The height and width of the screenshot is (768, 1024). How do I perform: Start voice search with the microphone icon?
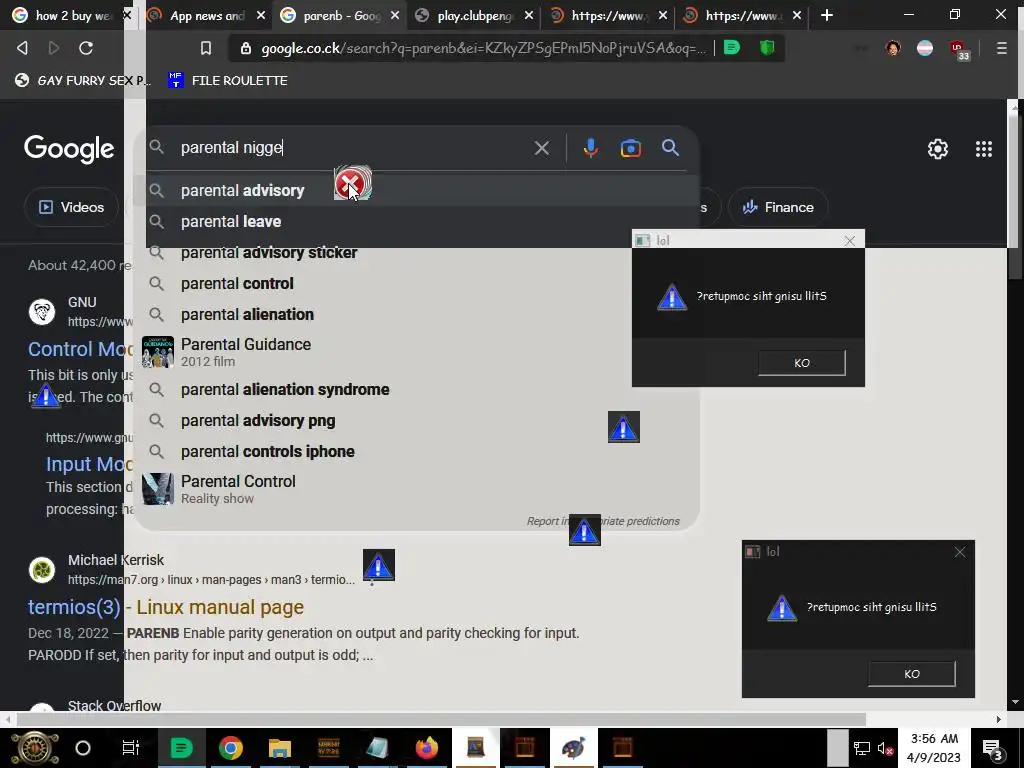click(x=590, y=148)
